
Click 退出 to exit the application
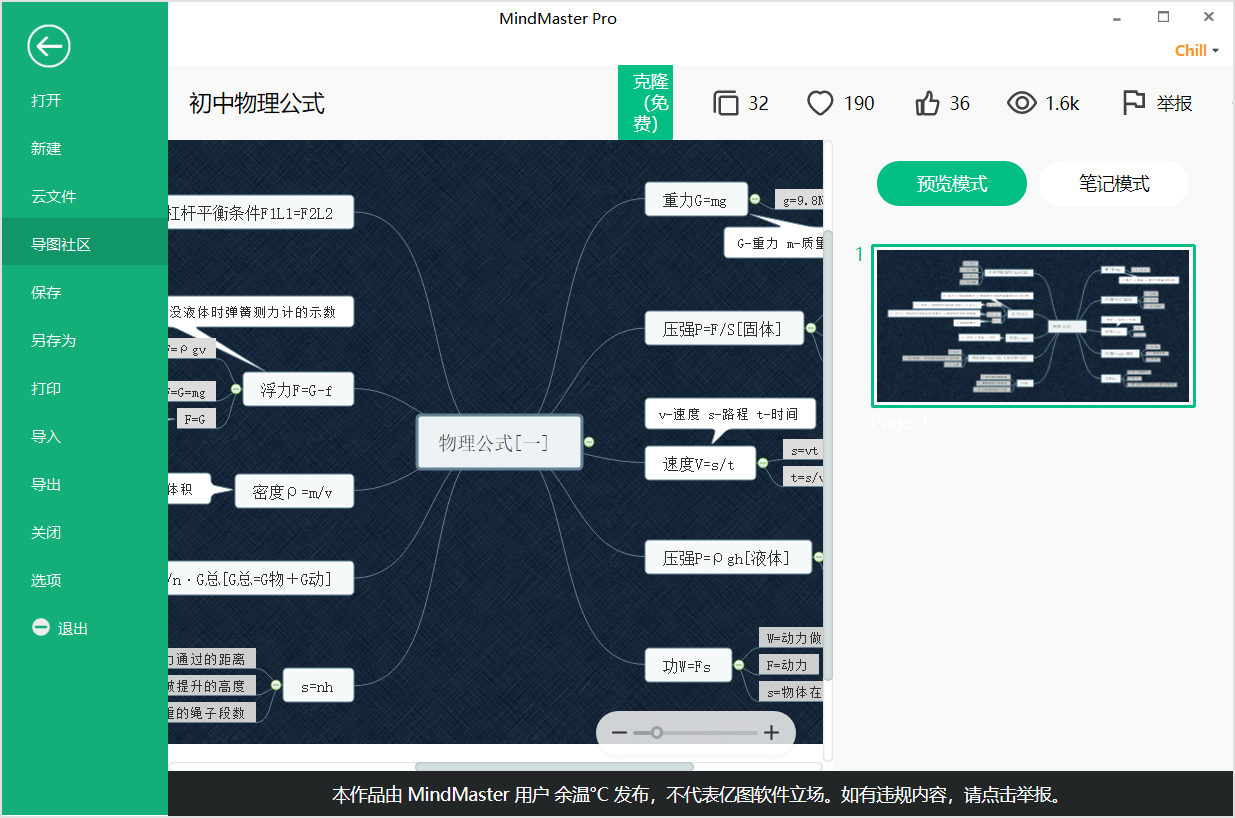point(72,628)
